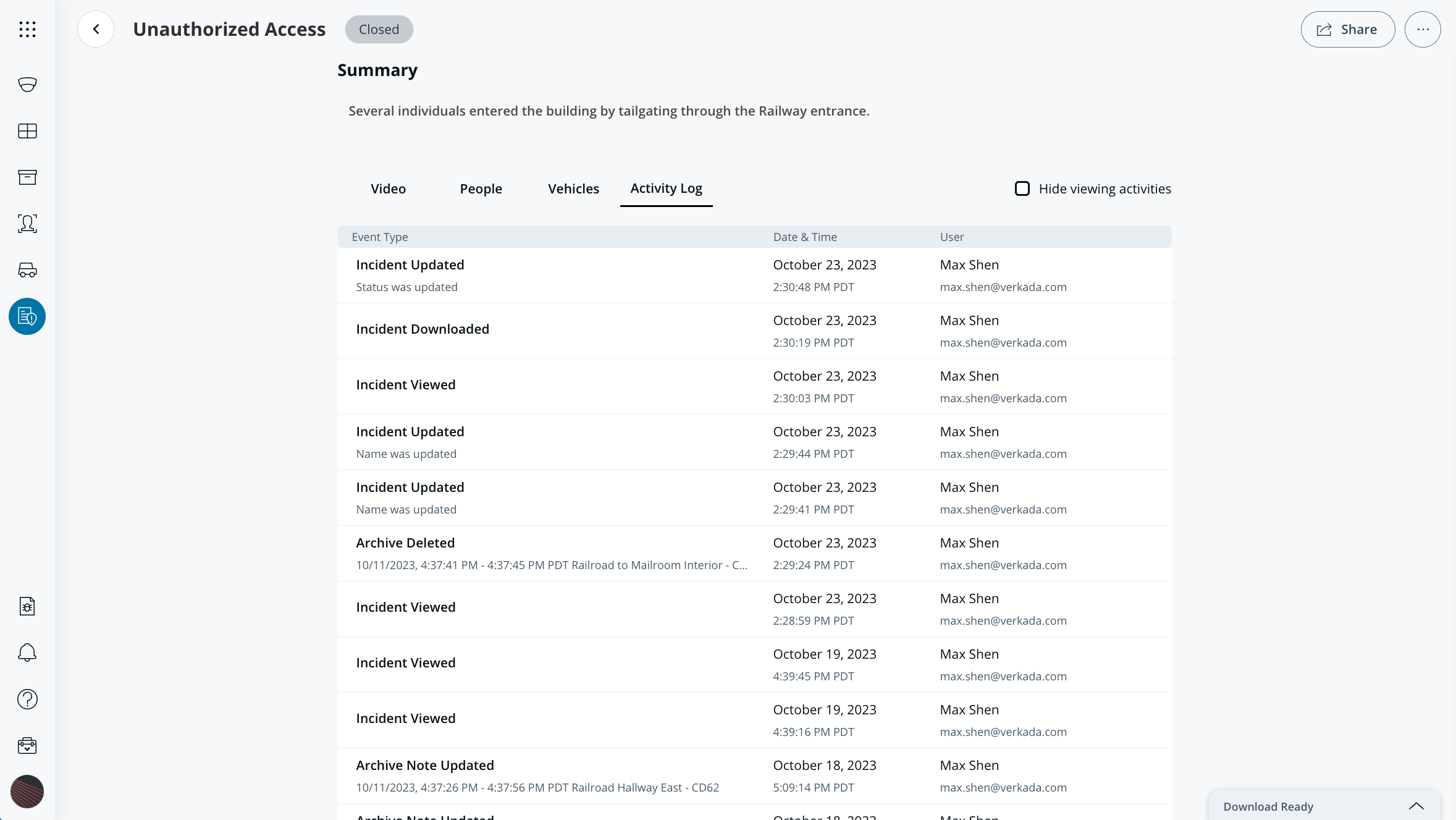This screenshot has width=1456, height=820.
Task: Click the bell/notifications icon in sidebar
Action: (27, 652)
